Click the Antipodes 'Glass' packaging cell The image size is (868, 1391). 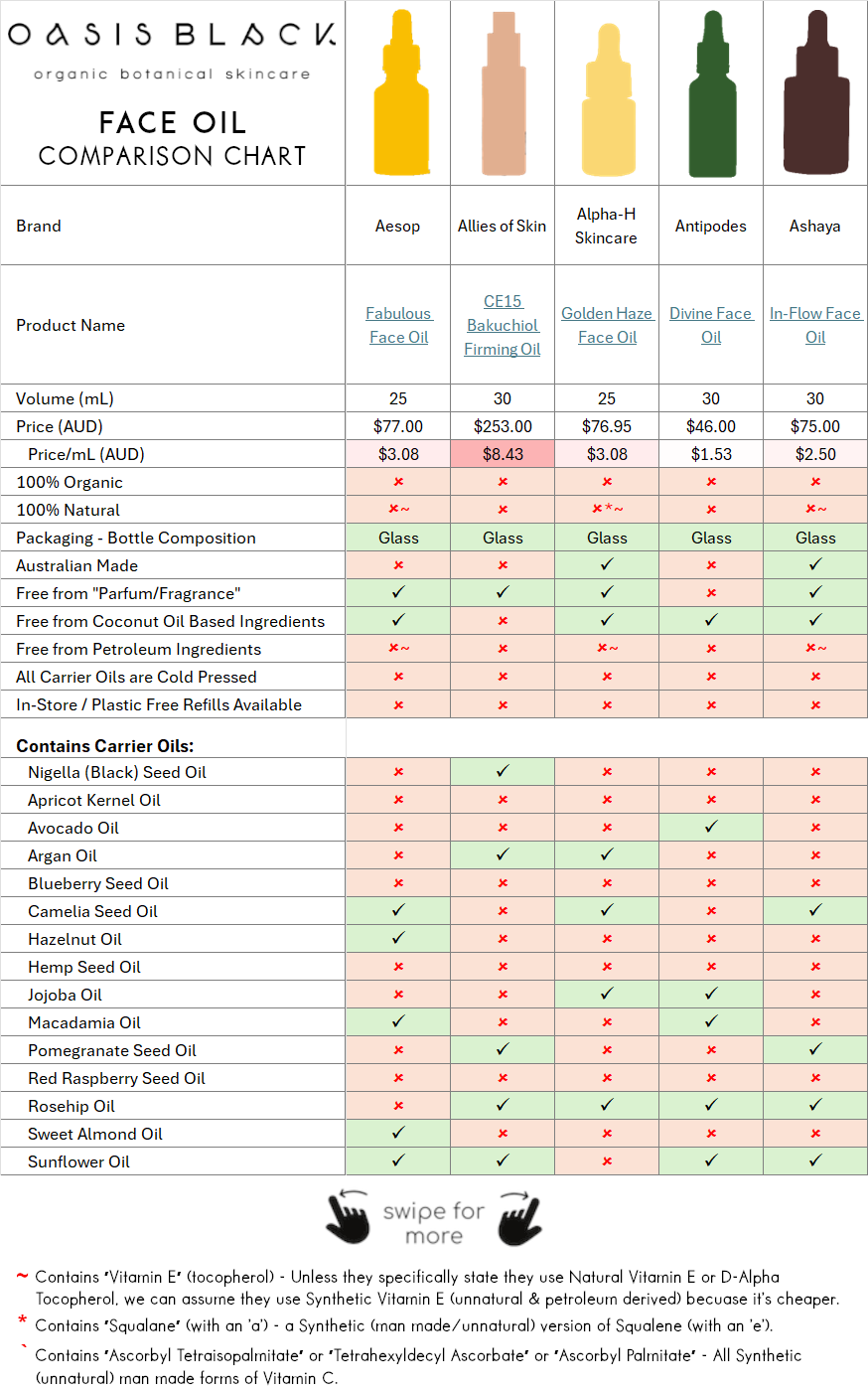711,538
